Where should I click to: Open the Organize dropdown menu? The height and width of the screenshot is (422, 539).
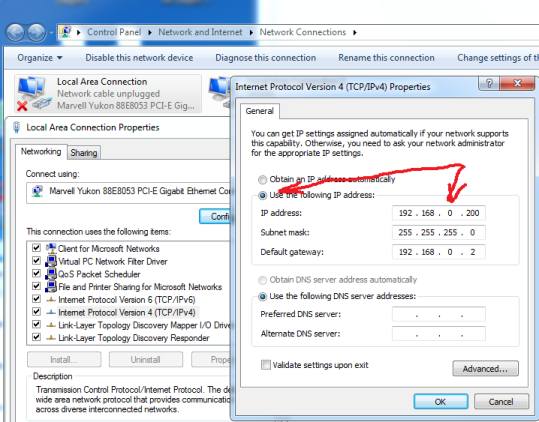click(40, 58)
